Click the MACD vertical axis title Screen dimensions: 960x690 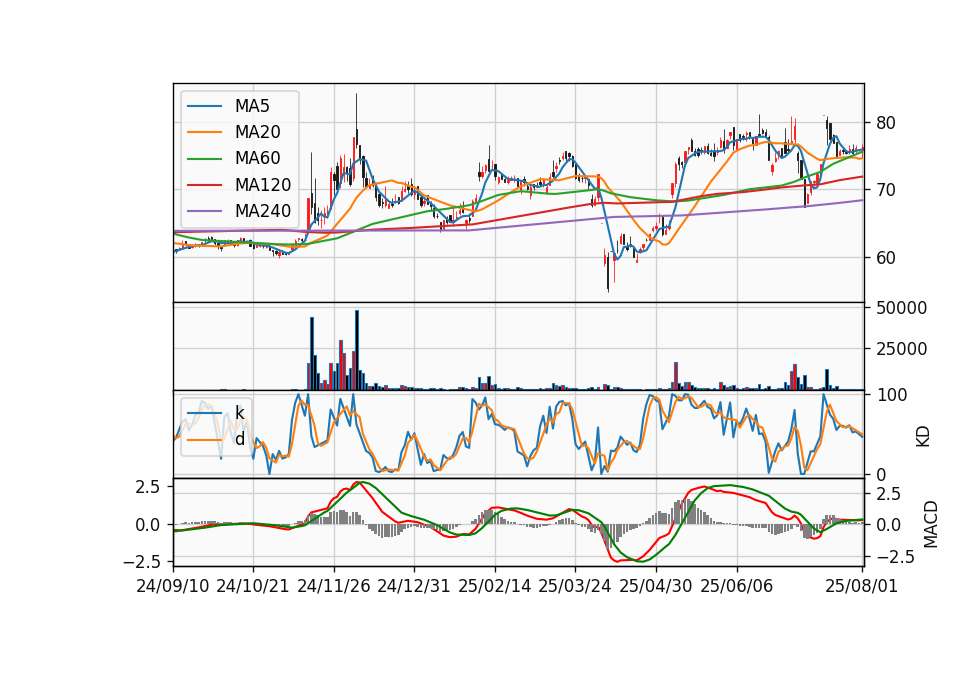point(931,524)
